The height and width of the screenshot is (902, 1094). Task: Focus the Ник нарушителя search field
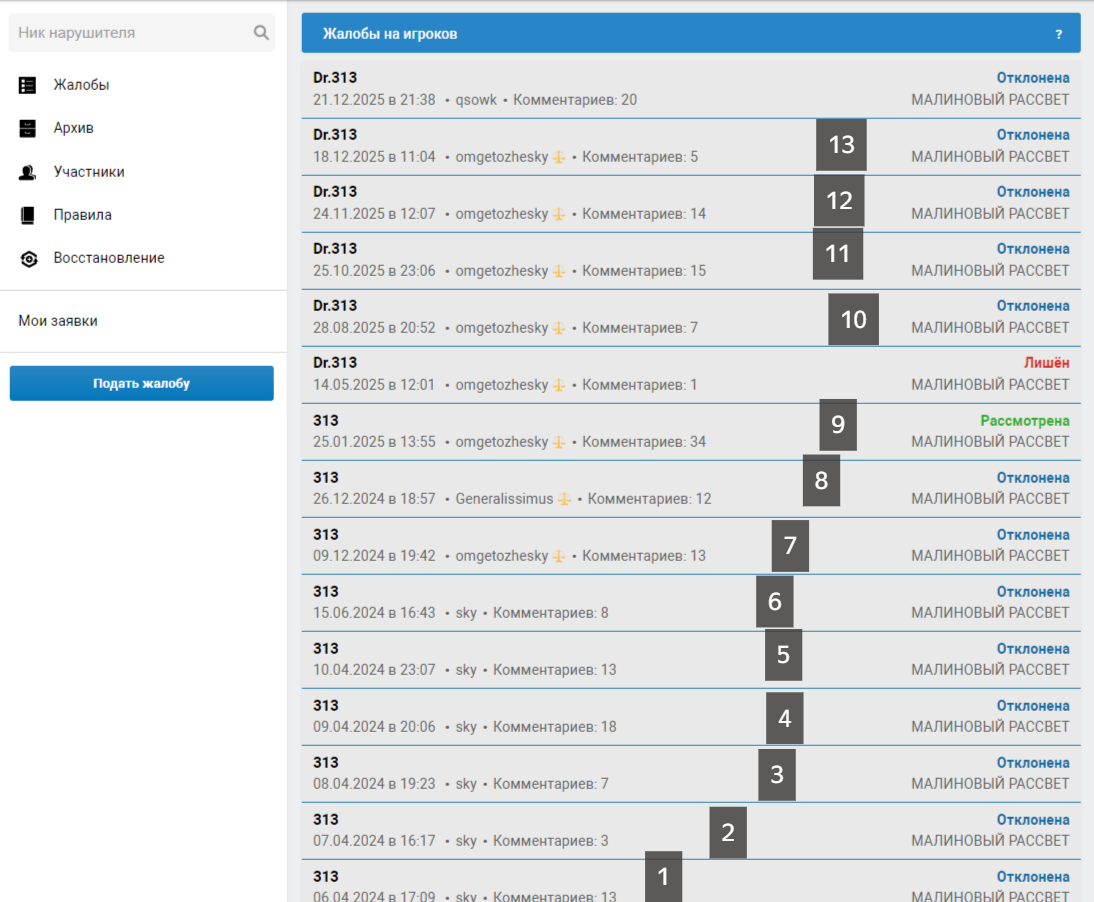(130, 33)
